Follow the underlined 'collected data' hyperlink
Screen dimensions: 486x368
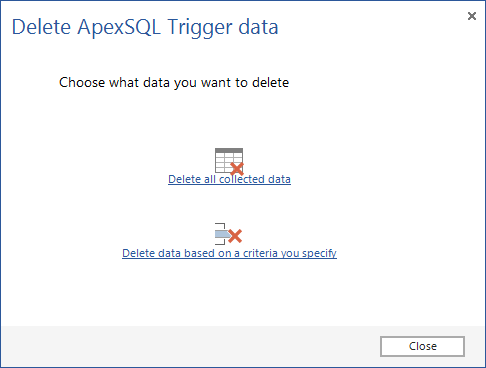click(x=255, y=179)
